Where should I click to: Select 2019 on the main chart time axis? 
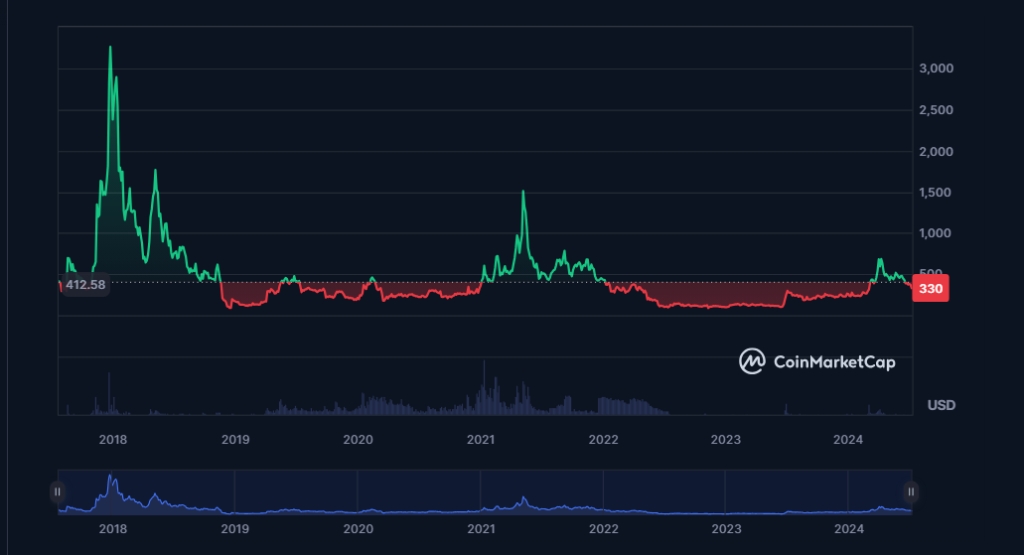(x=235, y=439)
